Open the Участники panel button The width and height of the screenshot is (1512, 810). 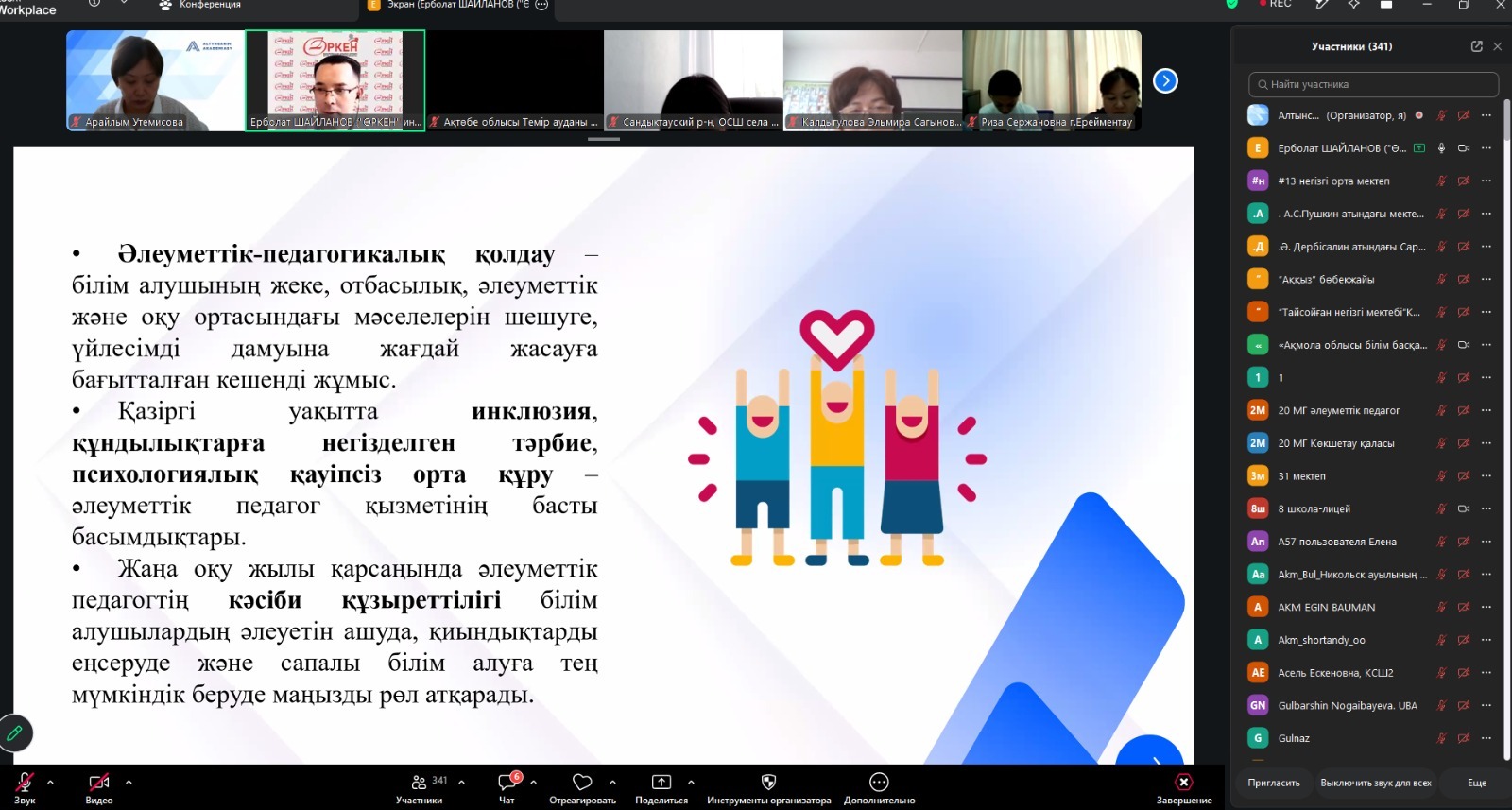pos(420,786)
